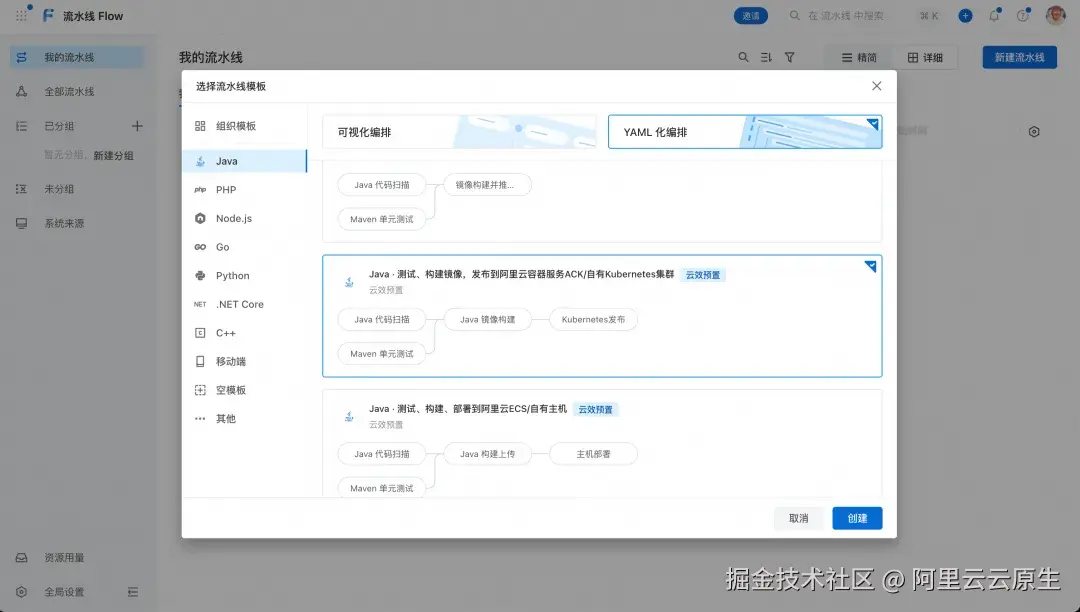The height and width of the screenshot is (612, 1080).
Task: Open the sort order dropdown in toolbar
Action: (x=766, y=57)
